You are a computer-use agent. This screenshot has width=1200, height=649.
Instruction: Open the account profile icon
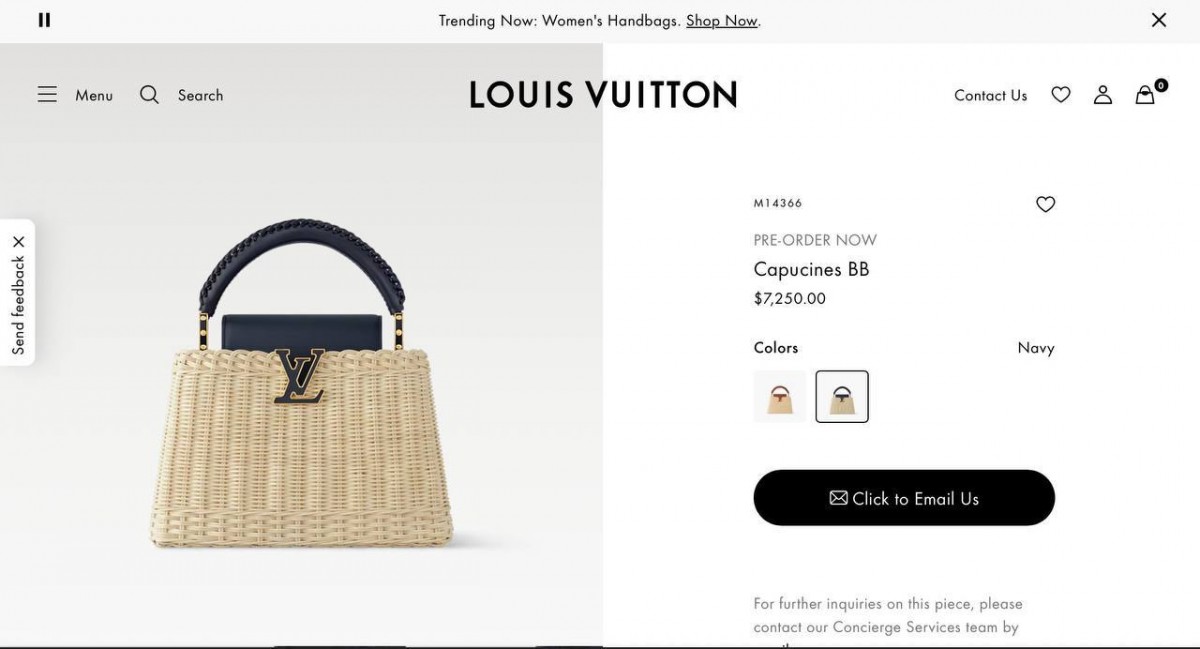click(x=1103, y=94)
